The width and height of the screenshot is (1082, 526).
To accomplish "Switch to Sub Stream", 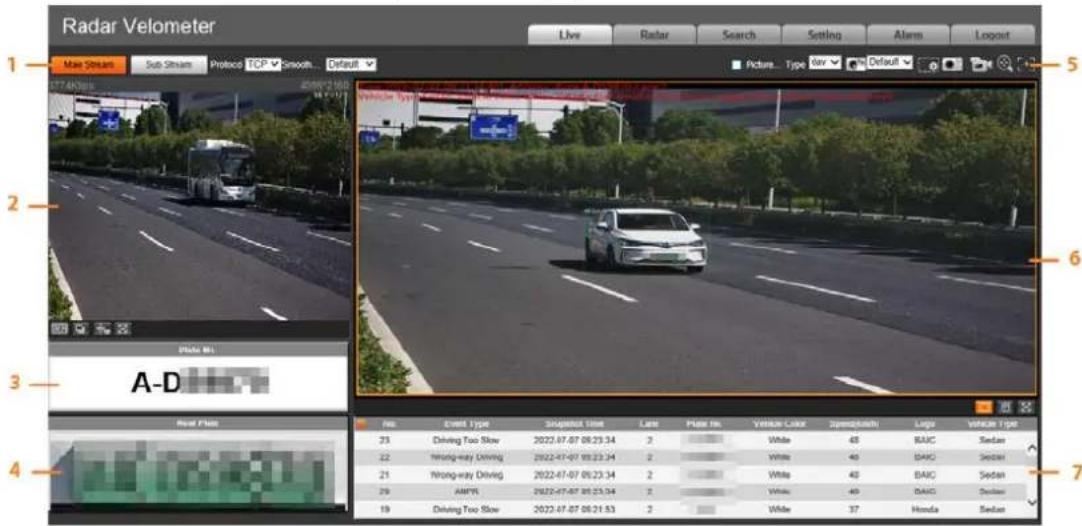I will tap(169, 64).
